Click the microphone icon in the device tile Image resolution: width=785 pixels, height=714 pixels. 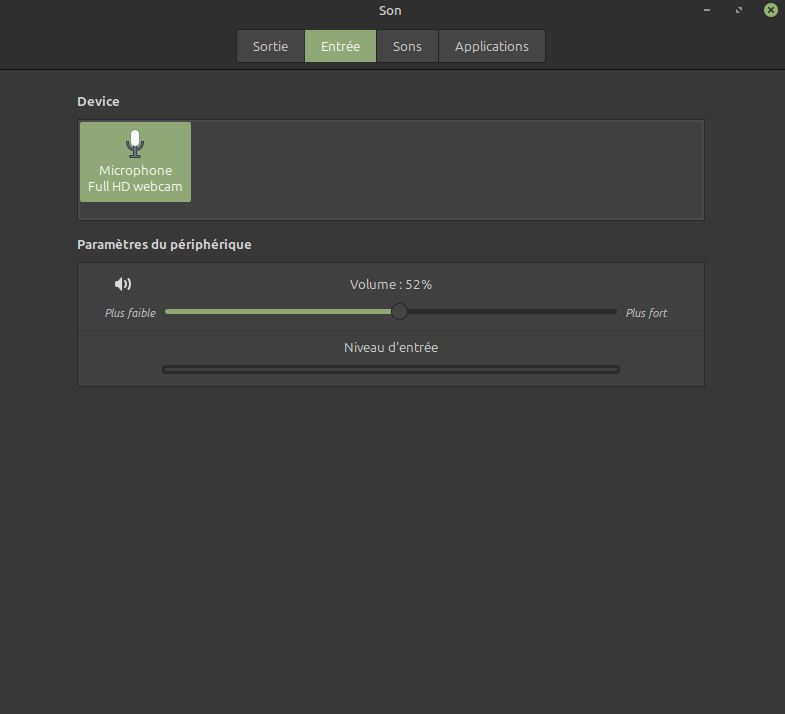135,143
